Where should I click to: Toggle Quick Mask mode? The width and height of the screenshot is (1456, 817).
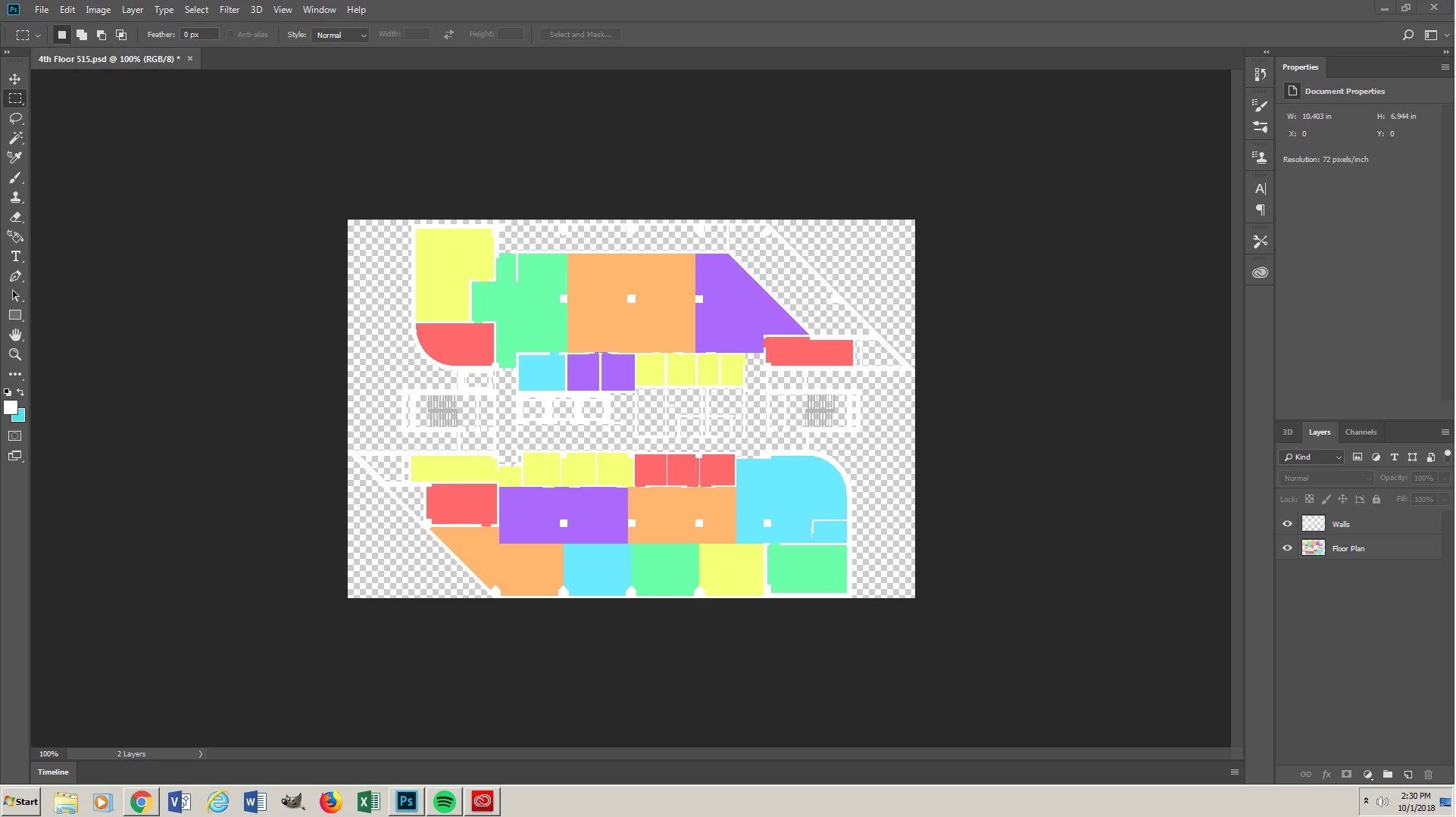tap(15, 436)
